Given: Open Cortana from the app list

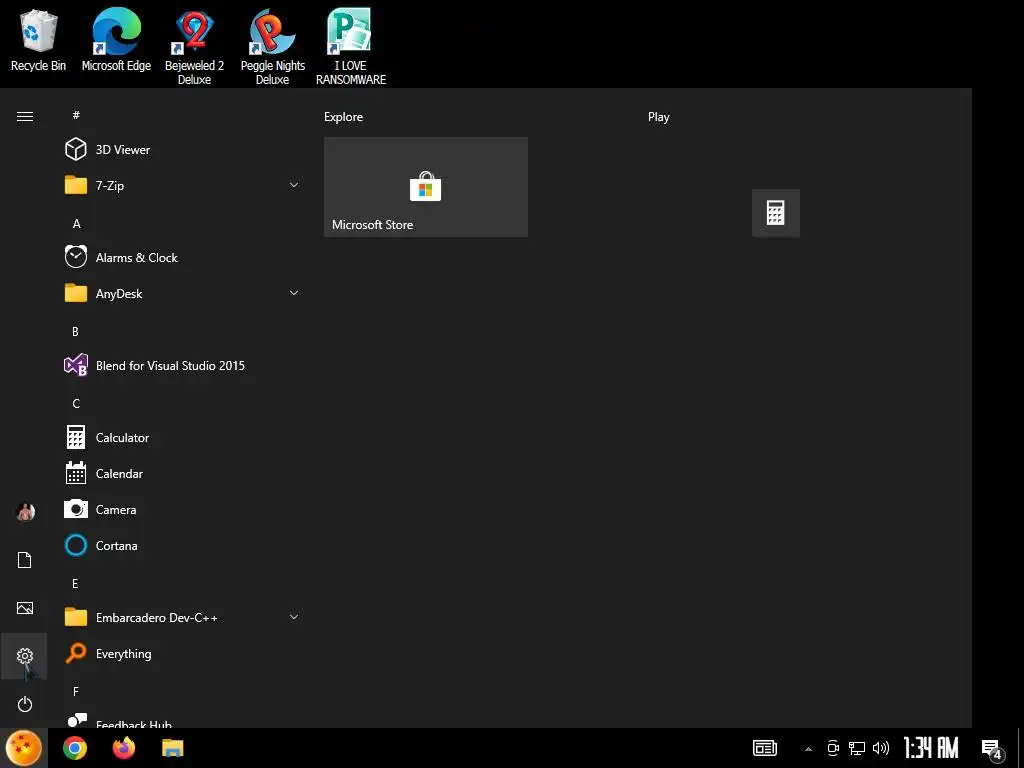Looking at the screenshot, I should (x=183, y=545).
